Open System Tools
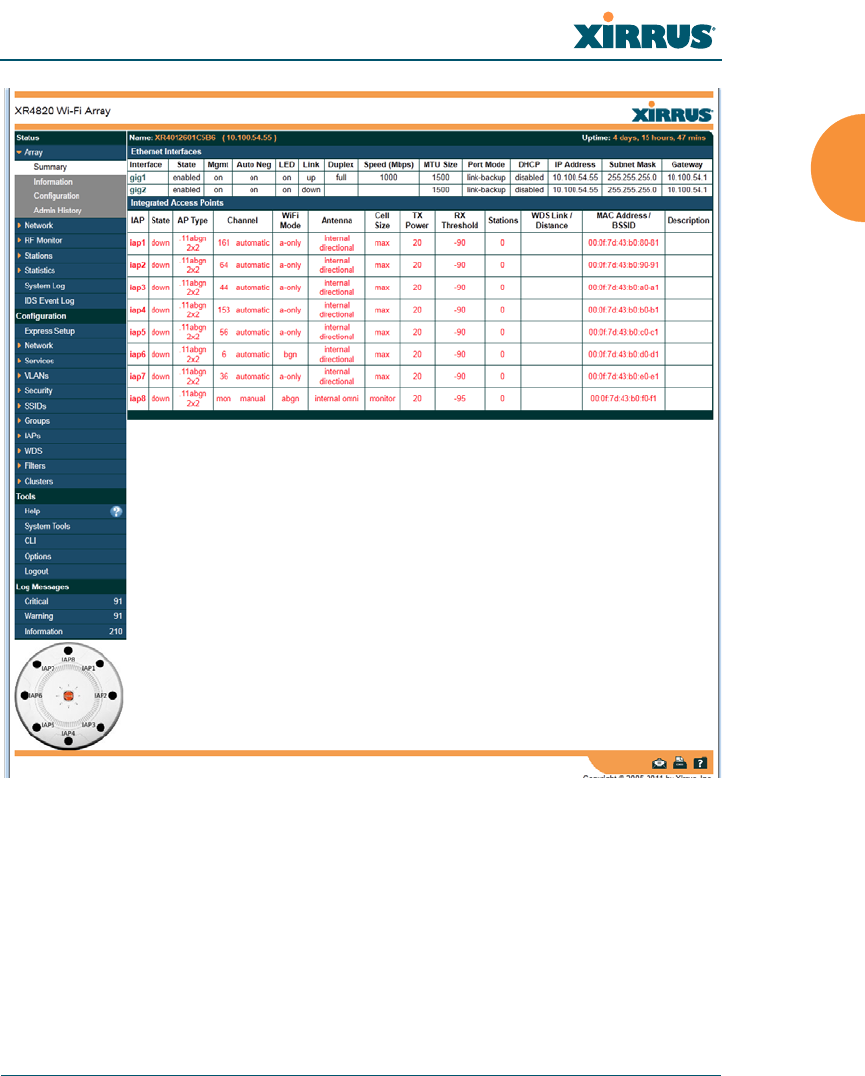Image resolution: width=865 pixels, height=1076 pixels. point(47,526)
